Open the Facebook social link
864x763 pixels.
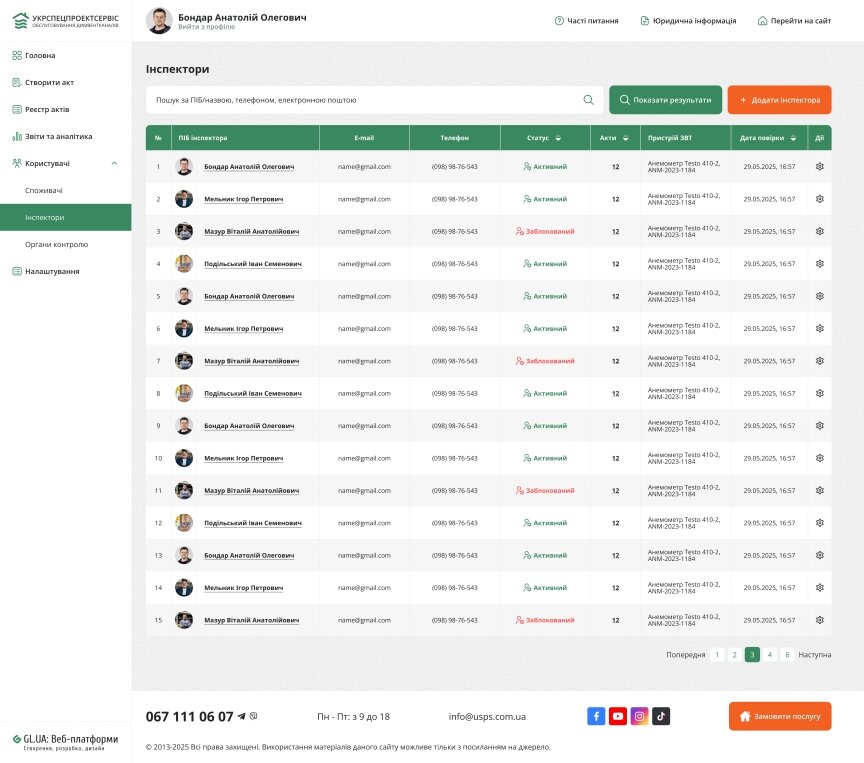click(596, 716)
